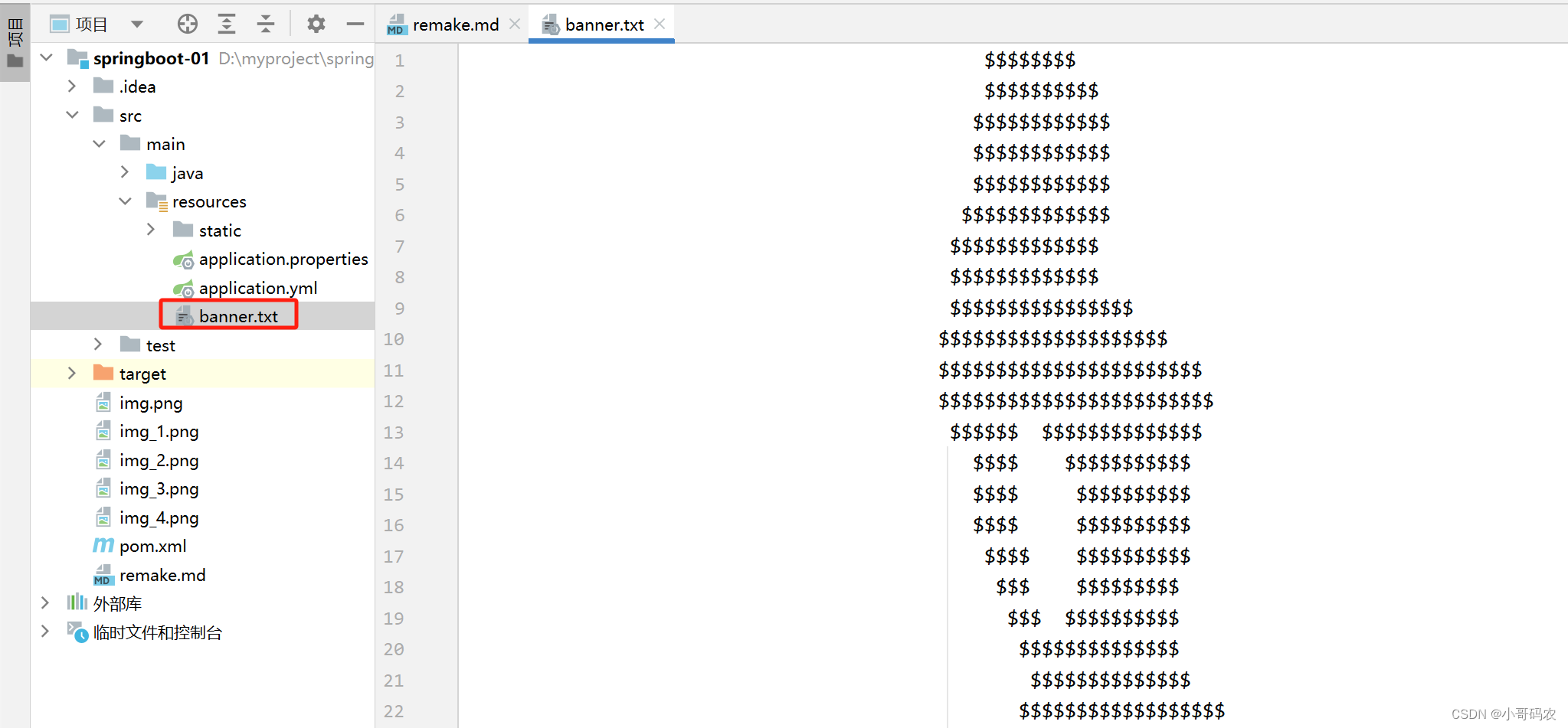1568x728 pixels.
Task: Hide the project tool window
Action: [355, 24]
